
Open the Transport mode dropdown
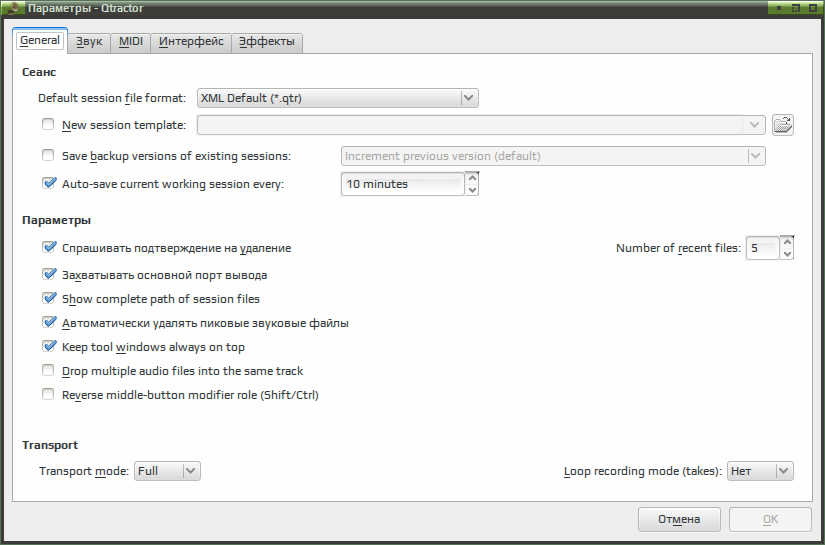coord(167,471)
